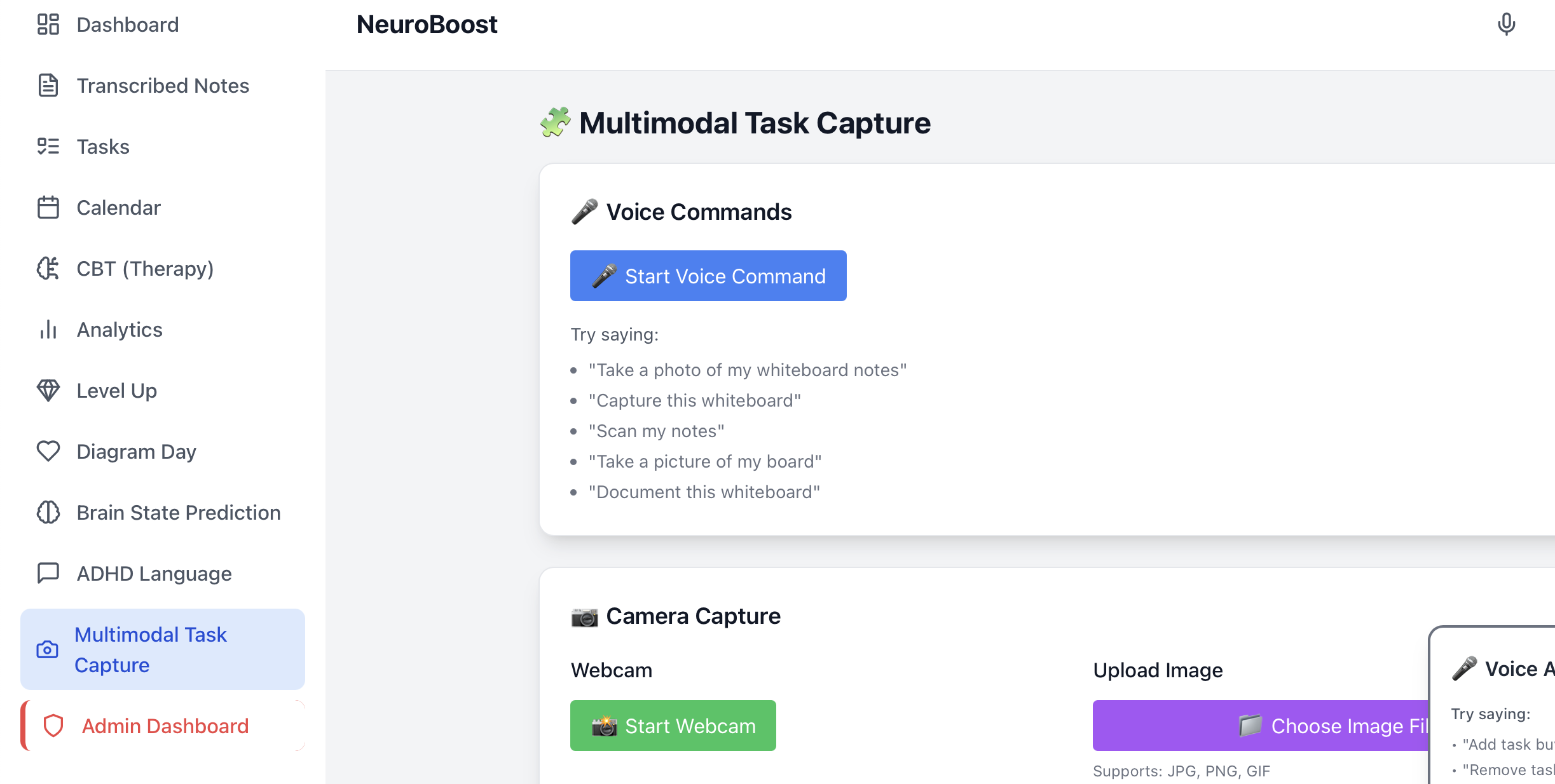1555x784 pixels.
Task: Click the microphone icon in top bar
Action: 1505,25
